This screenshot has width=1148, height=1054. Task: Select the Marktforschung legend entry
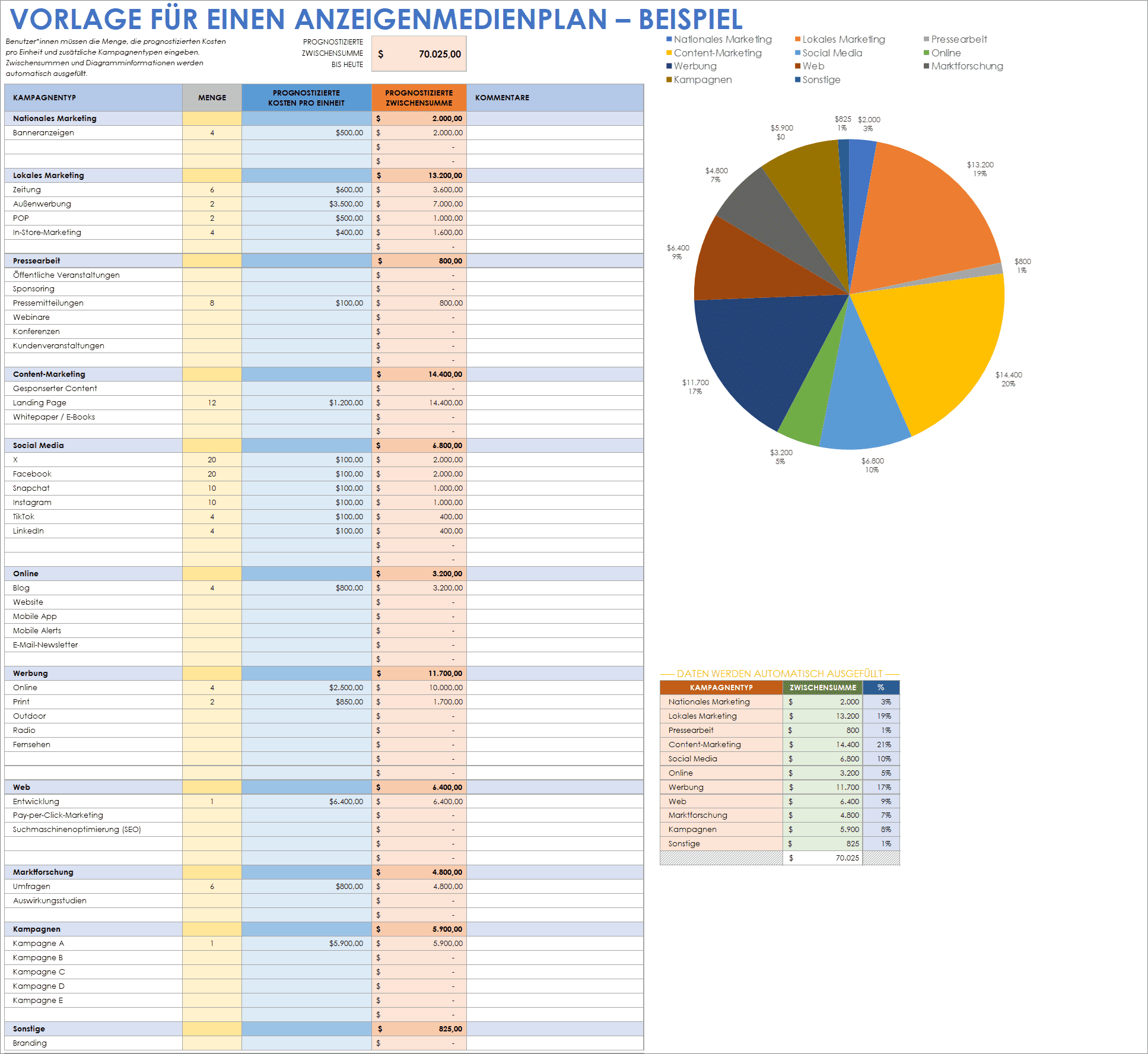click(x=963, y=66)
